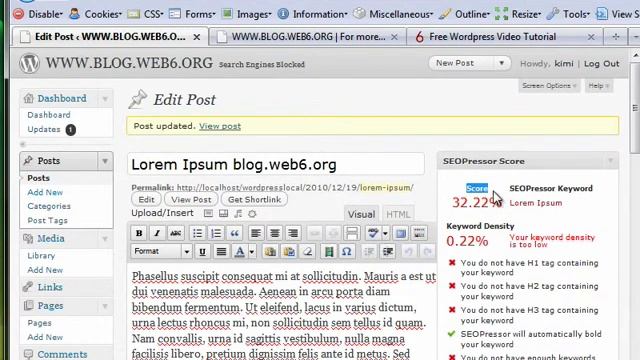This screenshot has height=360, width=640.
Task: Apply strikethrough (ABC) formatting
Action: [176, 233]
